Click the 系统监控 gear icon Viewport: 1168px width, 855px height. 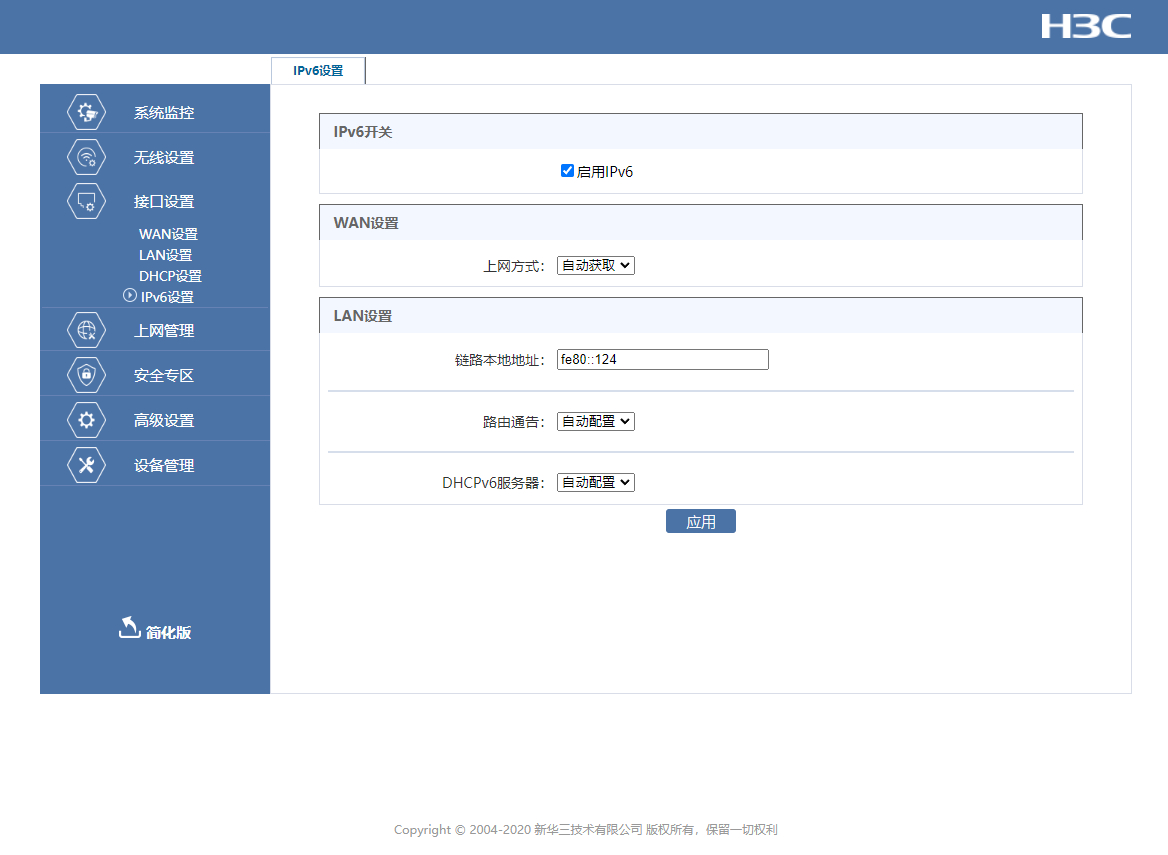click(x=86, y=112)
